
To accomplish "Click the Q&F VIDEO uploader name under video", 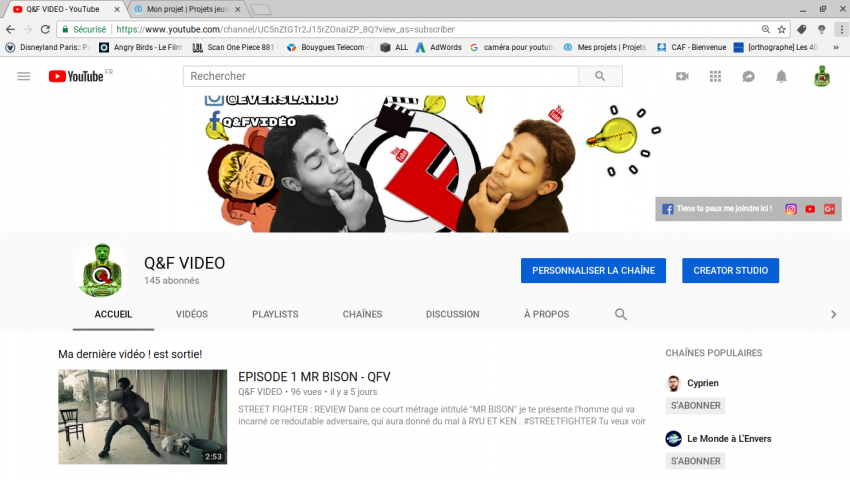I will 260,392.
